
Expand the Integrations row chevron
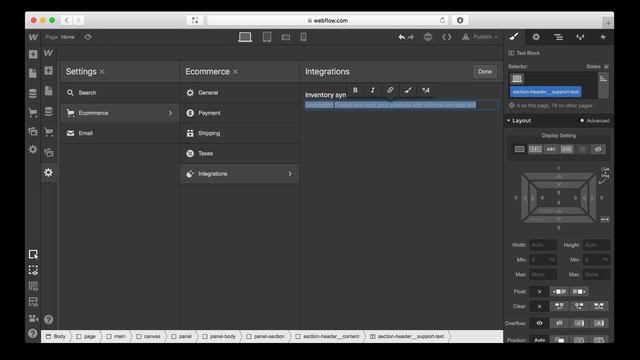tap(290, 174)
